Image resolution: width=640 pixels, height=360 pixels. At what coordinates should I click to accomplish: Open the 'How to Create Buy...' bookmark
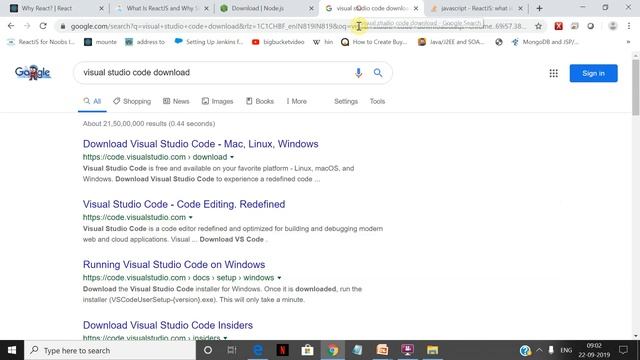(374, 42)
